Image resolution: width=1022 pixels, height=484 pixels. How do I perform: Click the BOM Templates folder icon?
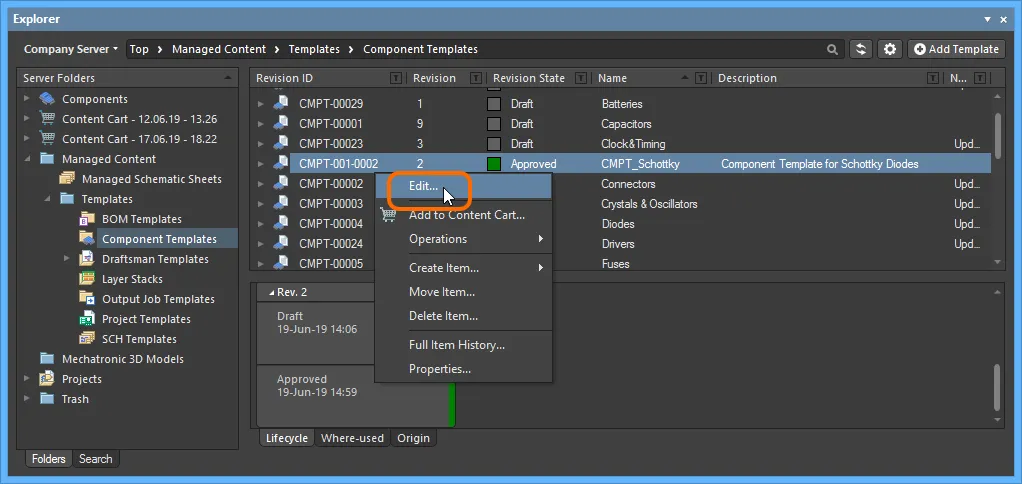[87, 219]
